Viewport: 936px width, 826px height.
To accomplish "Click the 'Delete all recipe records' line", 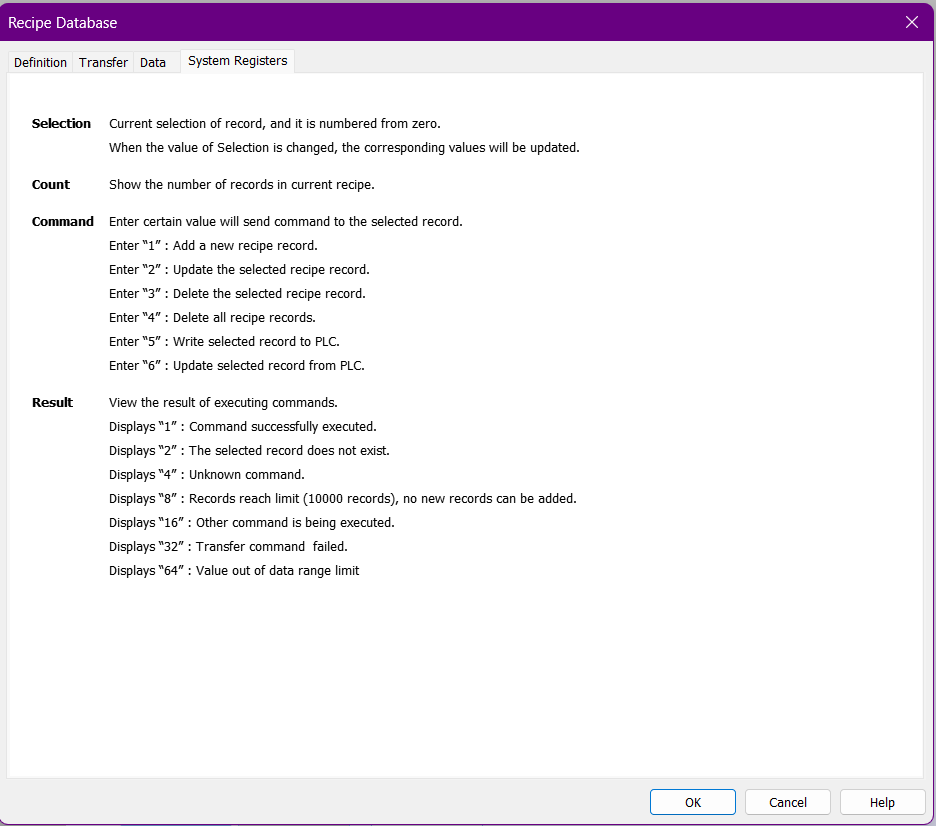I will pyautogui.click(x=212, y=318).
